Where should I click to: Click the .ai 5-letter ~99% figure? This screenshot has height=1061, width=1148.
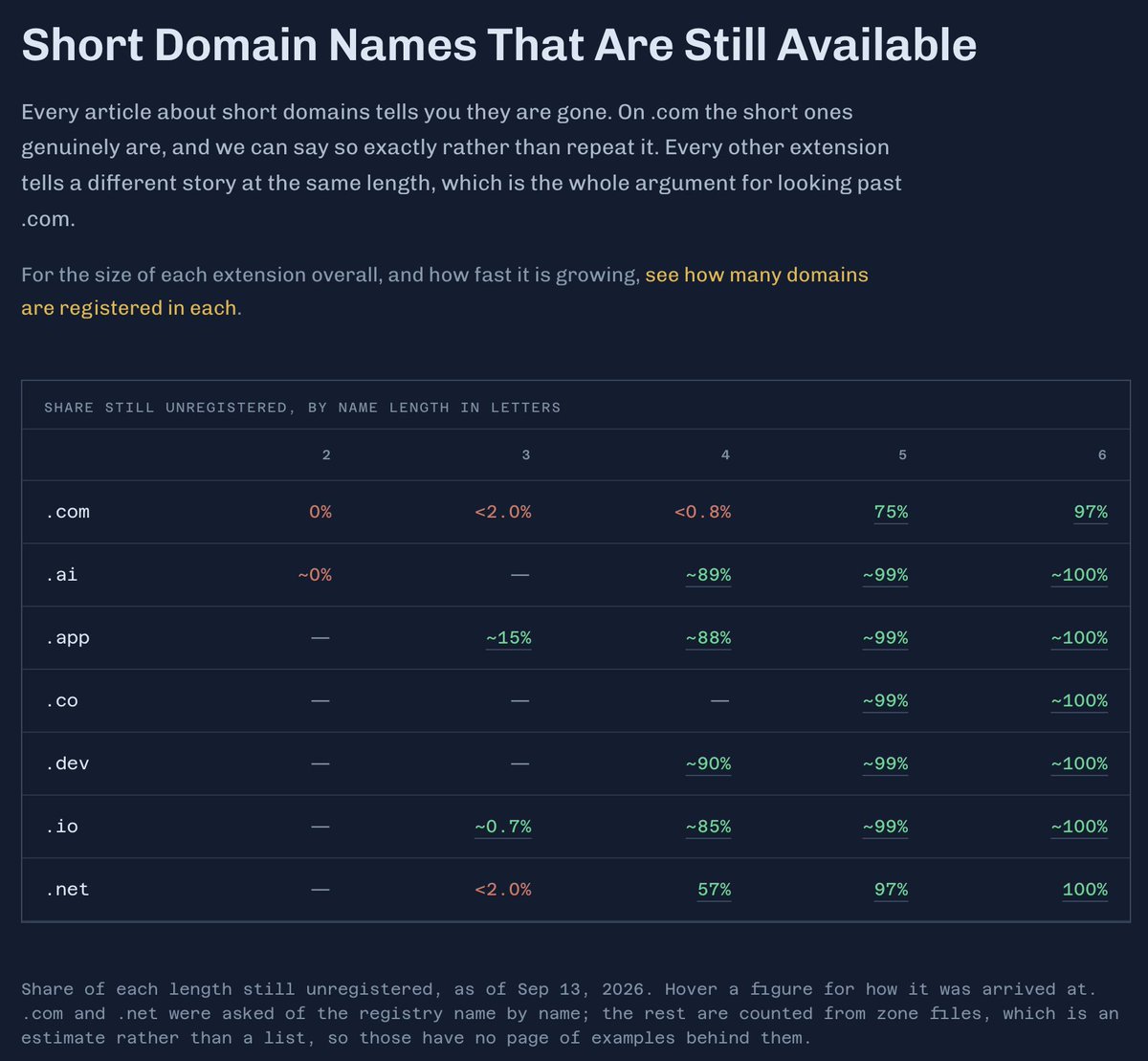pyautogui.click(x=885, y=575)
